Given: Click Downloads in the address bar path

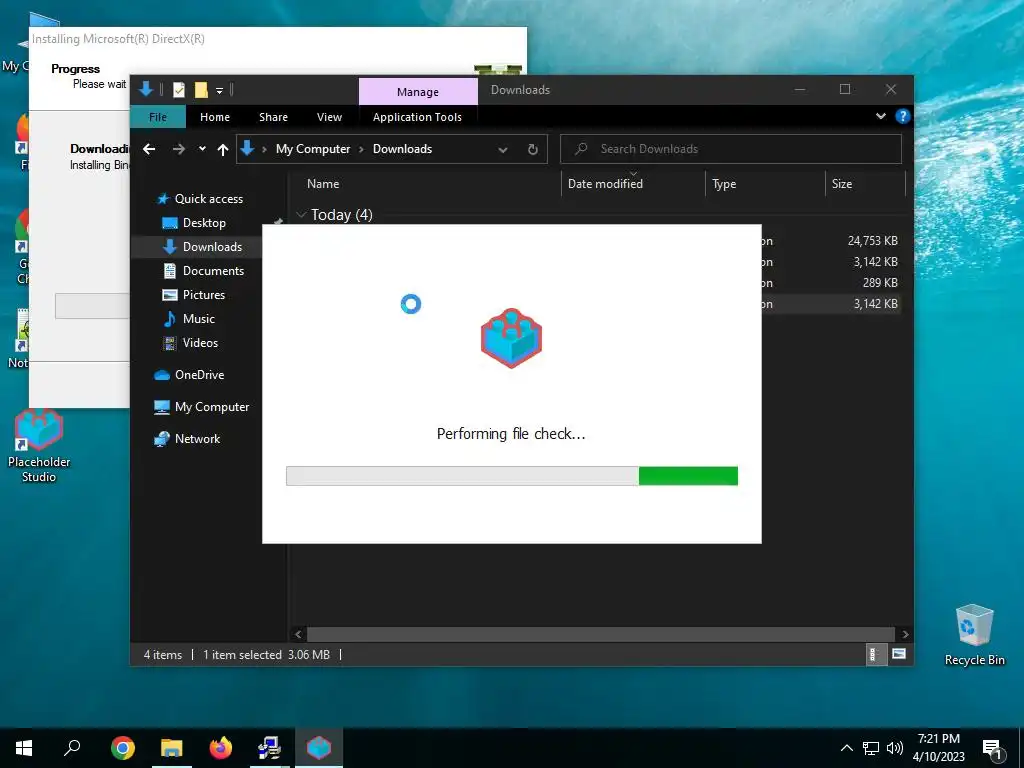Looking at the screenshot, I should coord(402,149).
